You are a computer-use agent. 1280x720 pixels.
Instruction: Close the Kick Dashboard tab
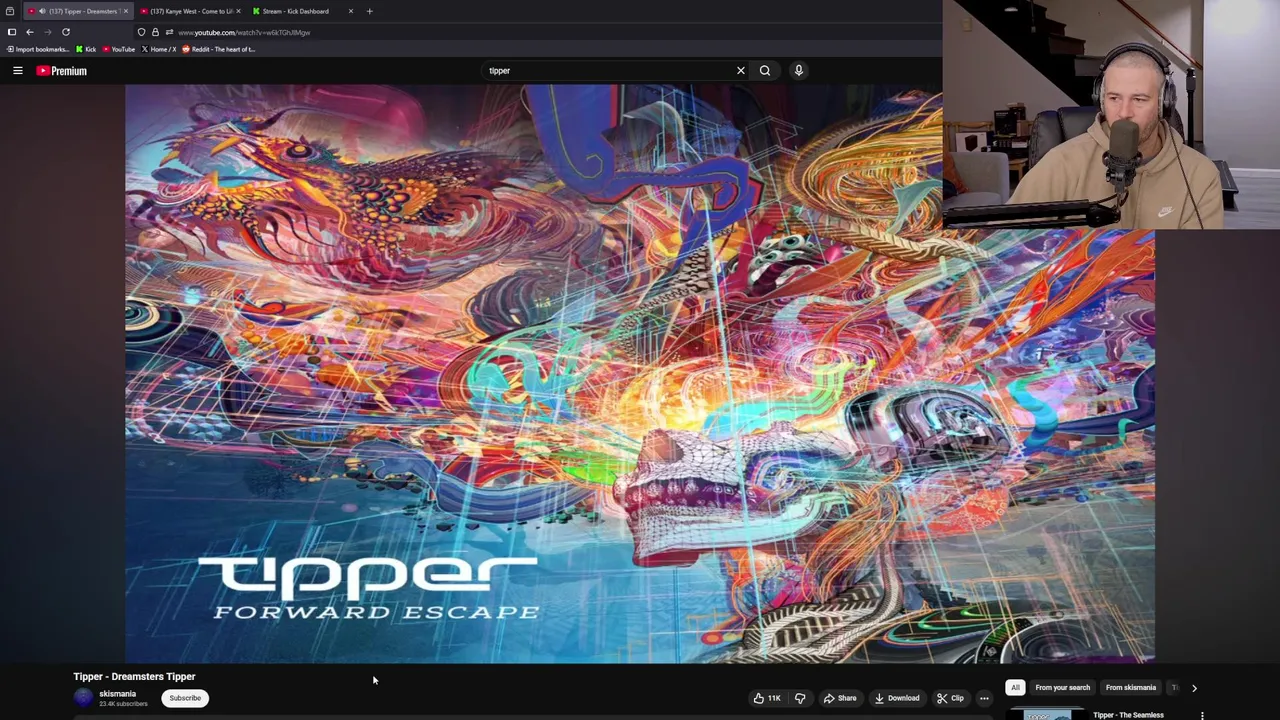tap(350, 11)
